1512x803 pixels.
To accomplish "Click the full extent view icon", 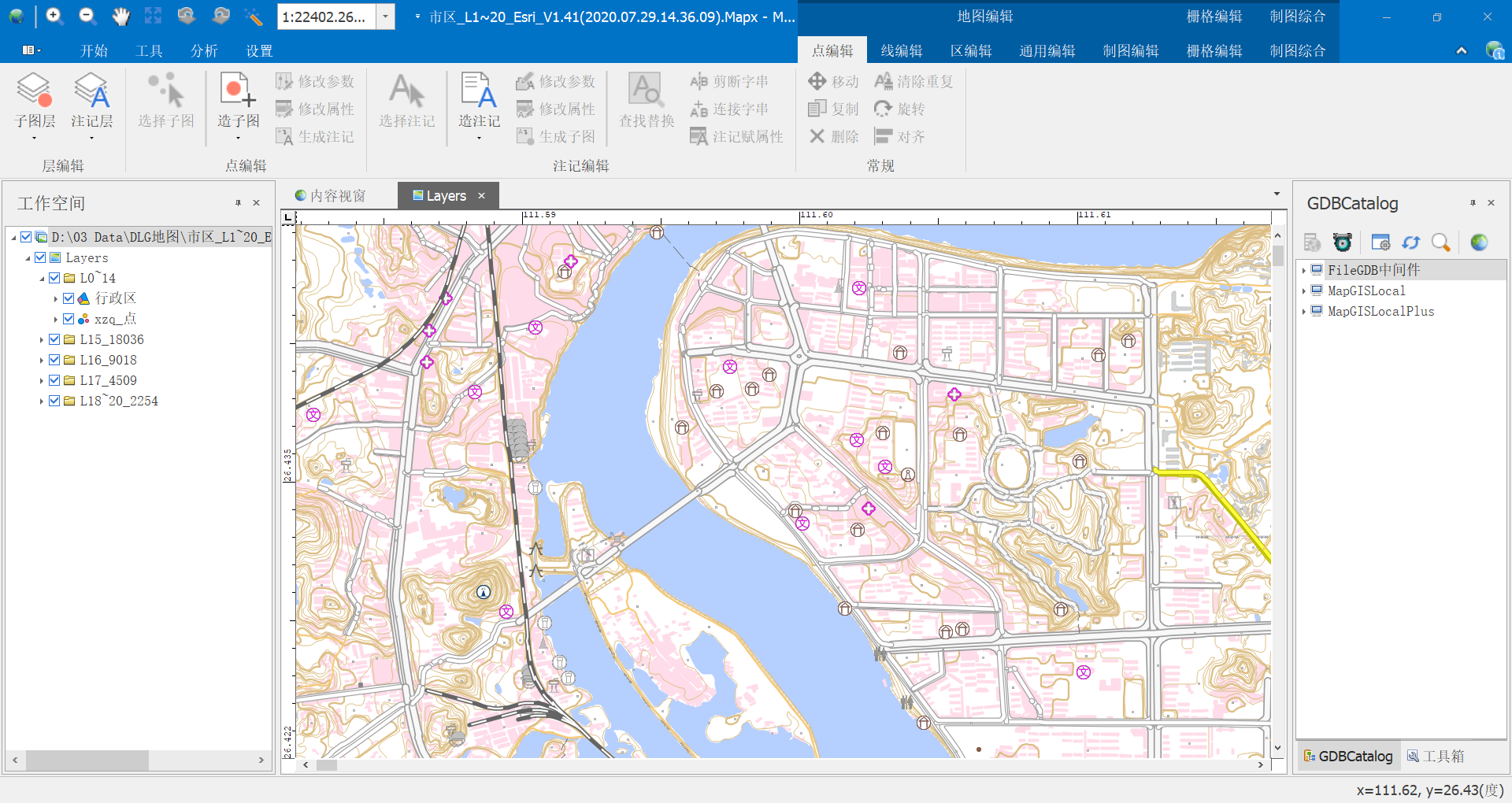I will [x=154, y=16].
